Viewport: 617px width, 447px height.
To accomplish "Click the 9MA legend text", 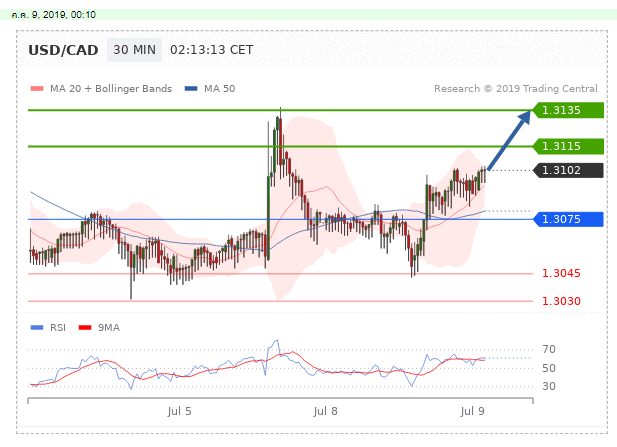I will (109, 327).
